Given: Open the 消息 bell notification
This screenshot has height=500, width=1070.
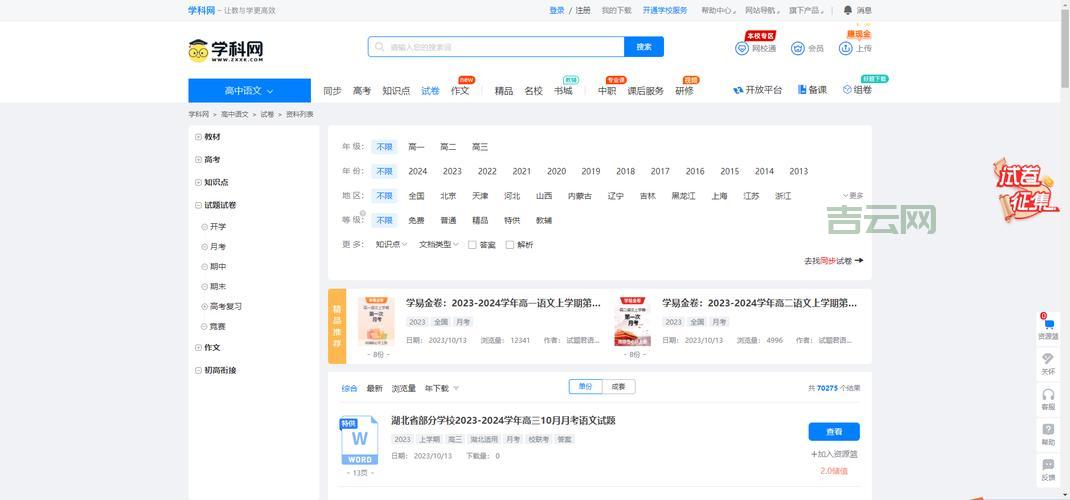Looking at the screenshot, I should (x=848, y=10).
